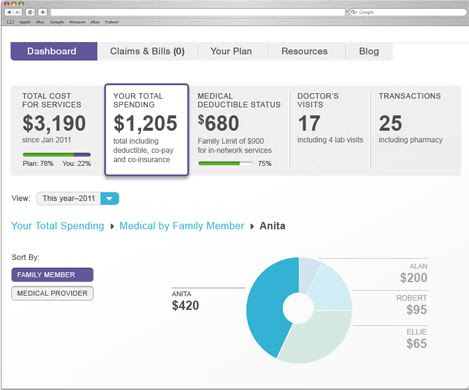Click the browser forward arrow button

point(18,12)
